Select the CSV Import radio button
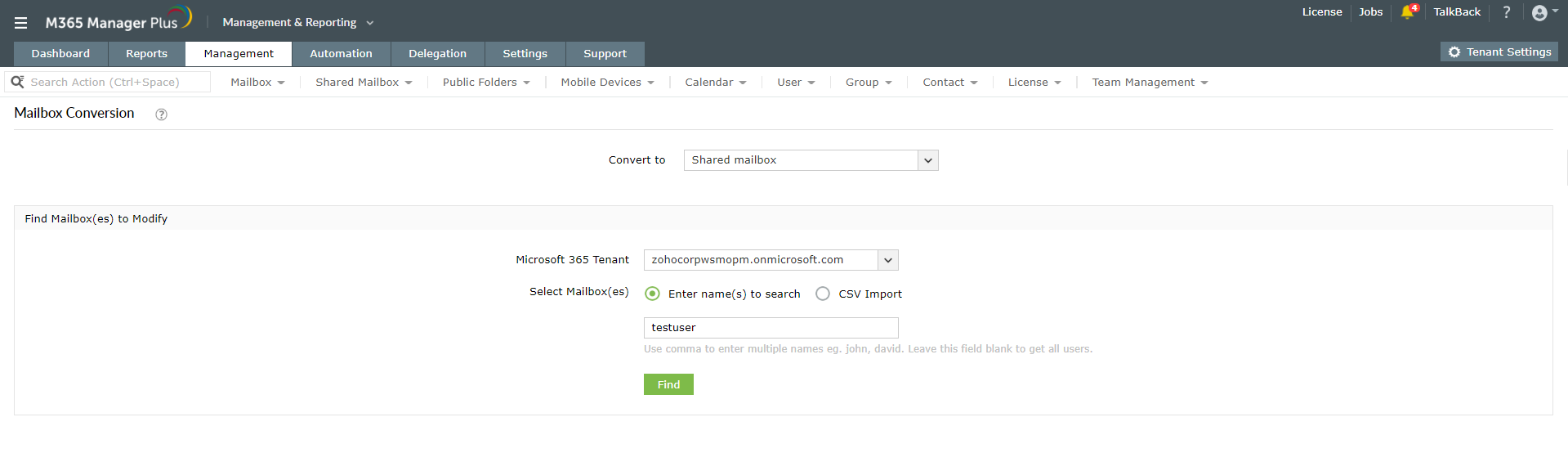 pyautogui.click(x=823, y=294)
